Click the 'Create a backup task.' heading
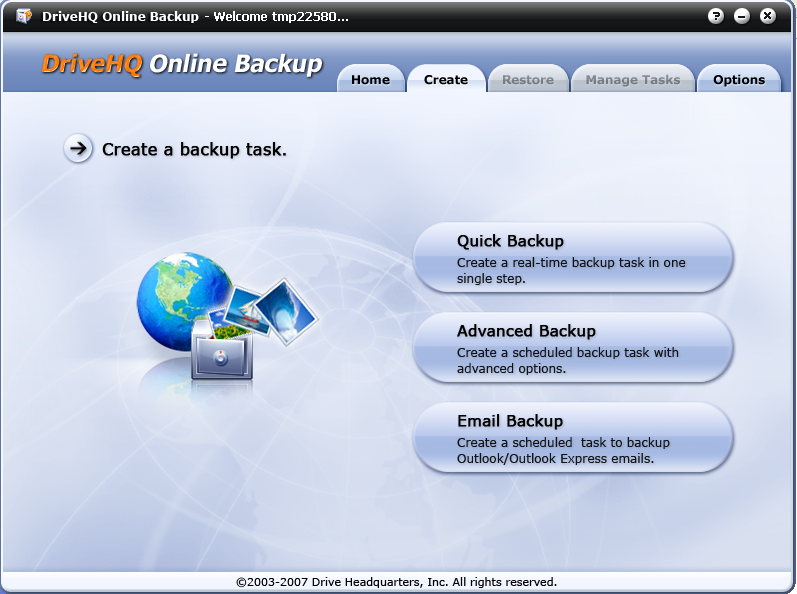This screenshot has height=594, width=797. [194, 149]
